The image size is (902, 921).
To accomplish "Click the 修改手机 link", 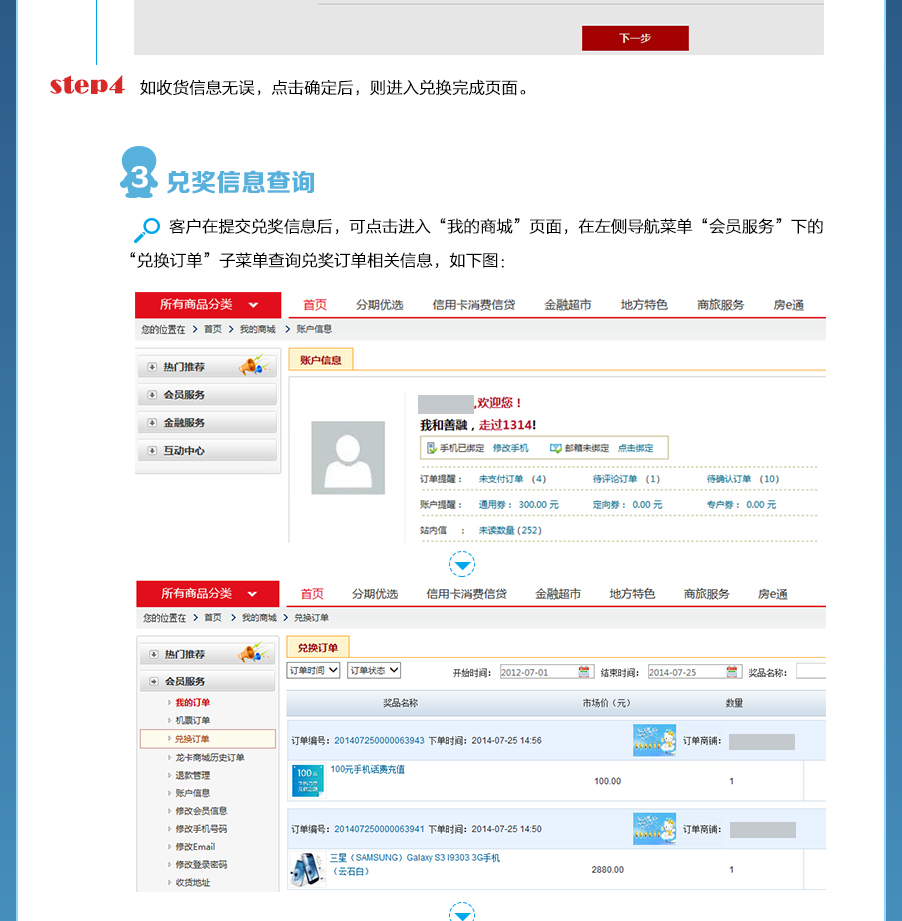I will (510, 448).
